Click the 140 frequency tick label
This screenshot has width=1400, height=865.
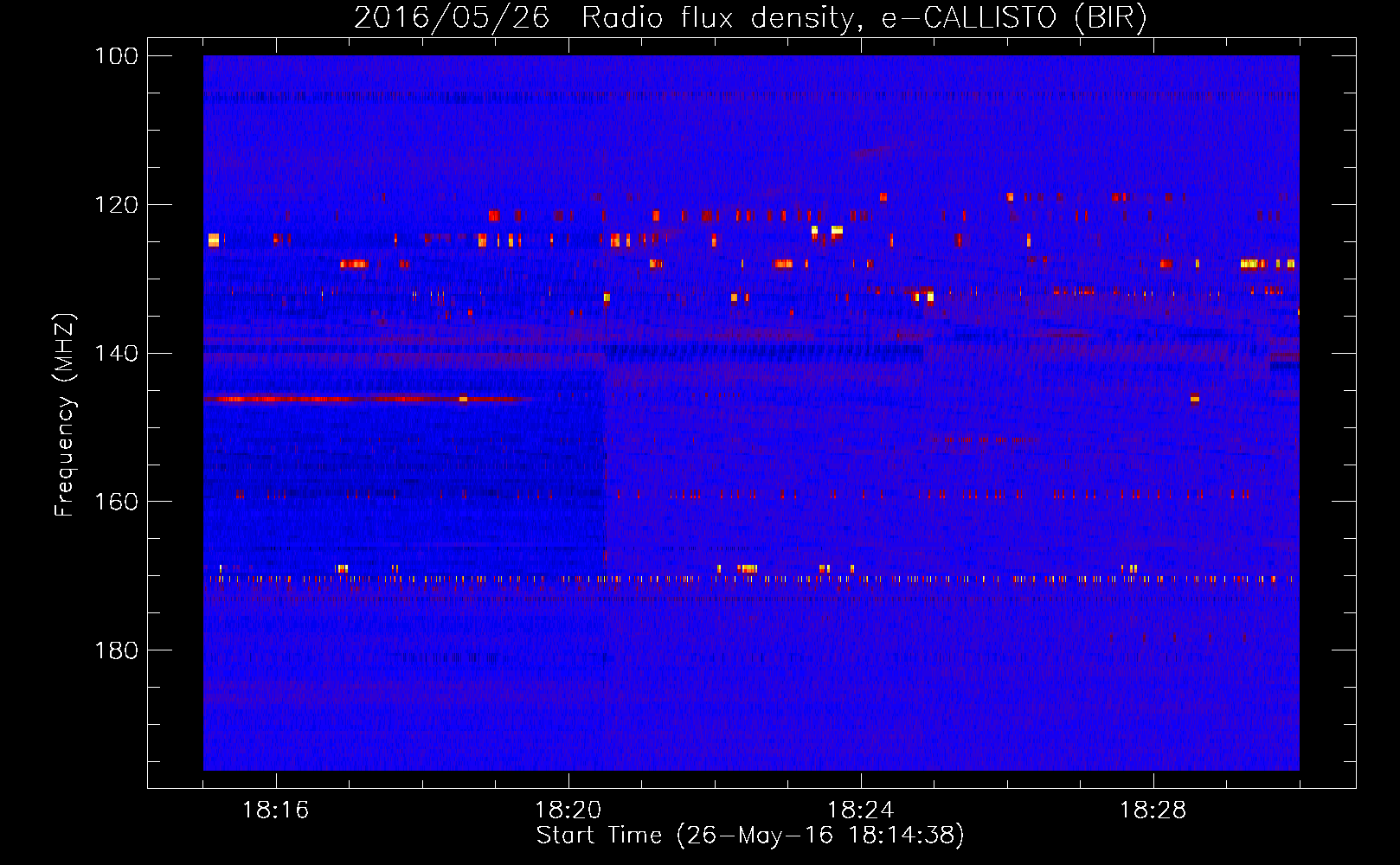(x=116, y=353)
